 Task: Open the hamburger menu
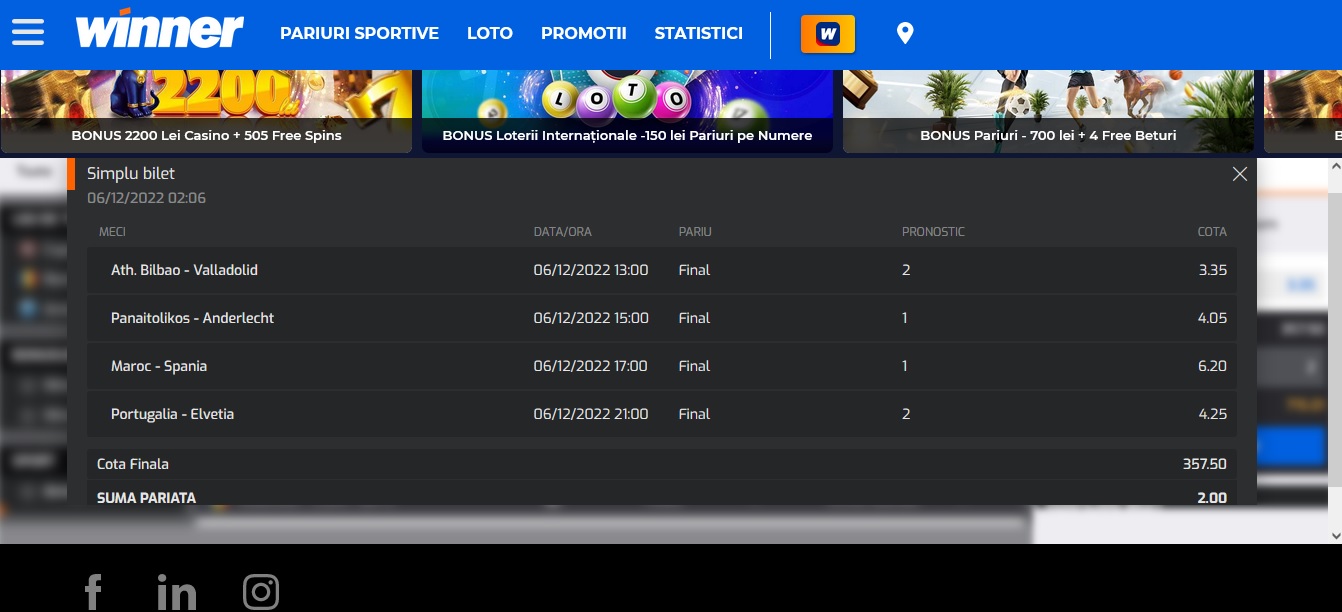(28, 33)
